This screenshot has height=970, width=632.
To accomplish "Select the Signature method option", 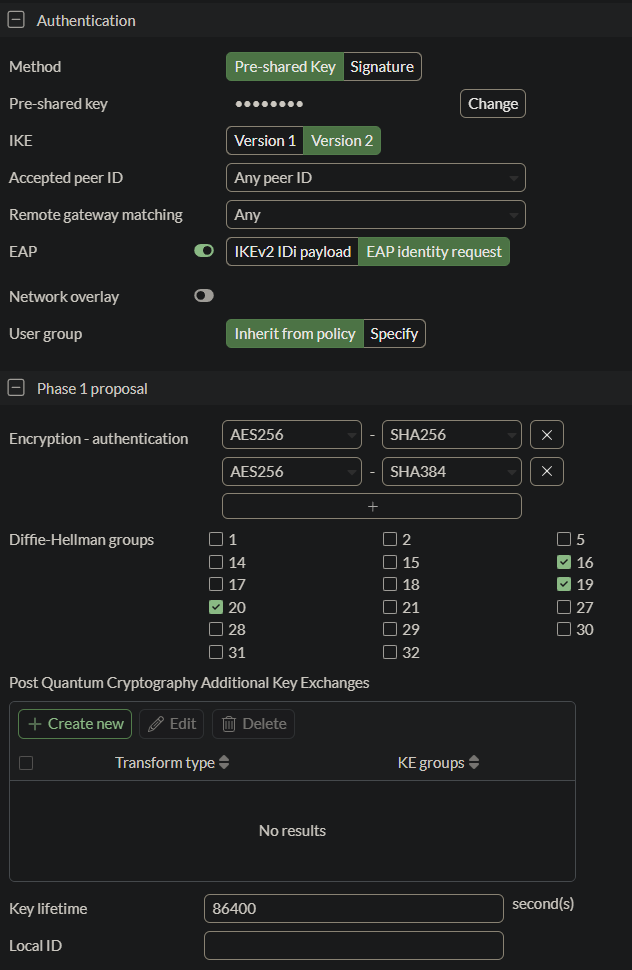I will (382, 67).
